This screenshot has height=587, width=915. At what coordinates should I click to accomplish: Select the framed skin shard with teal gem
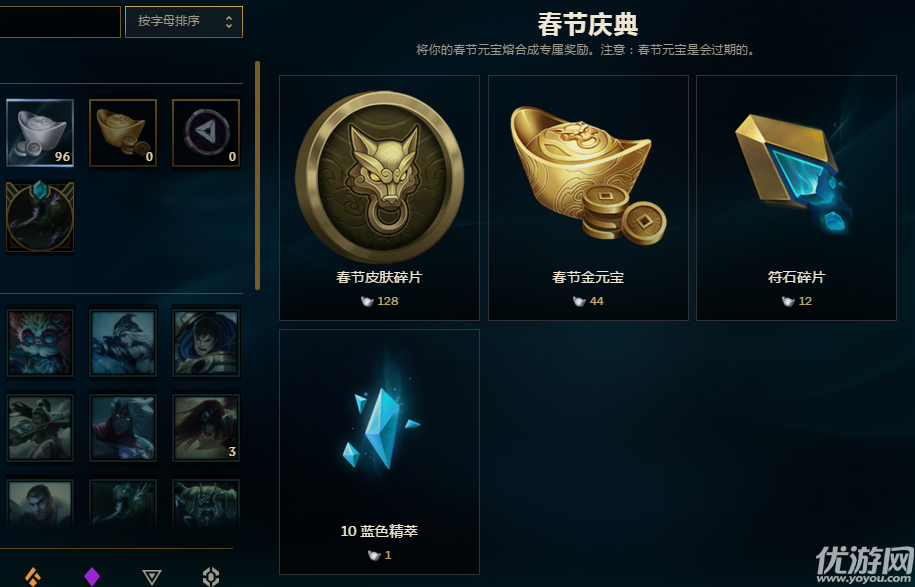coord(40,216)
